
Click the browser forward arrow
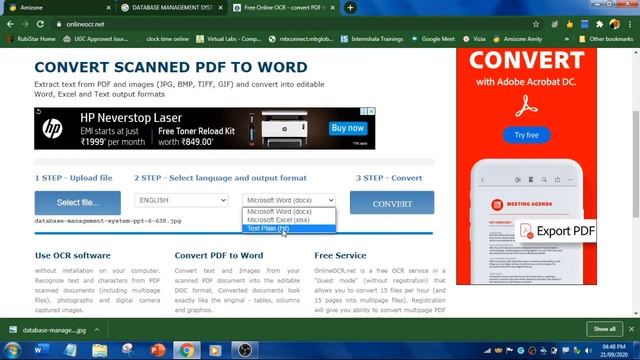(x=25, y=24)
